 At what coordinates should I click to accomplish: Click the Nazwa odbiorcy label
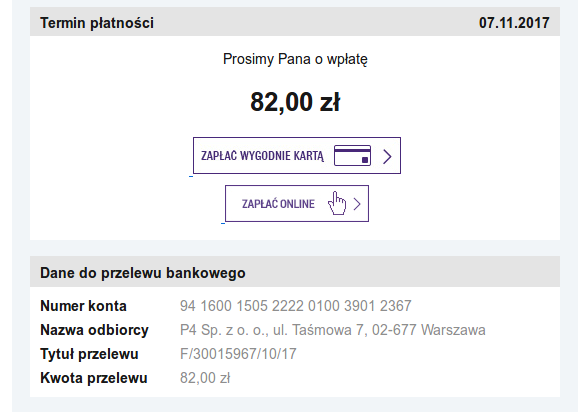tap(94, 330)
